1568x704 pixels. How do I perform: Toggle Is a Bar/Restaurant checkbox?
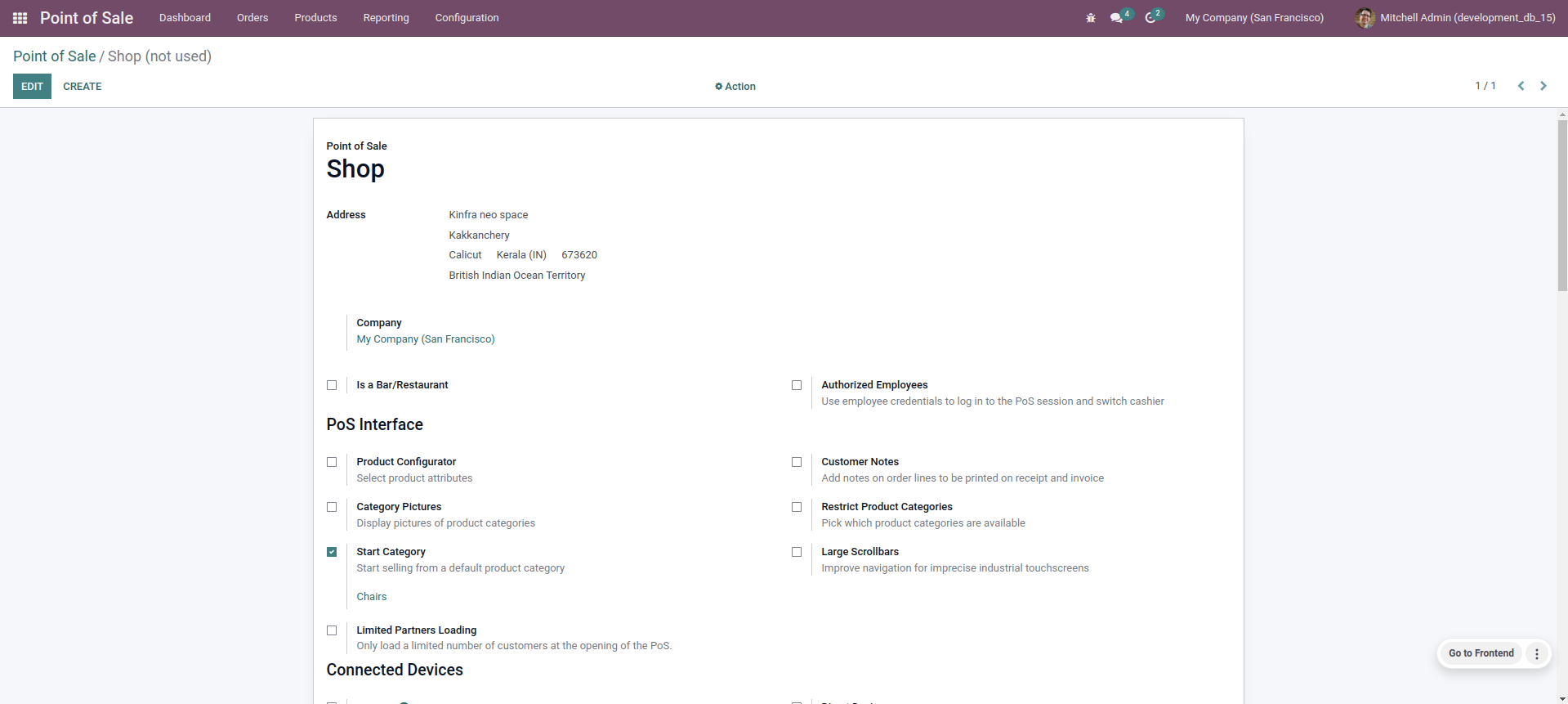[x=332, y=385]
